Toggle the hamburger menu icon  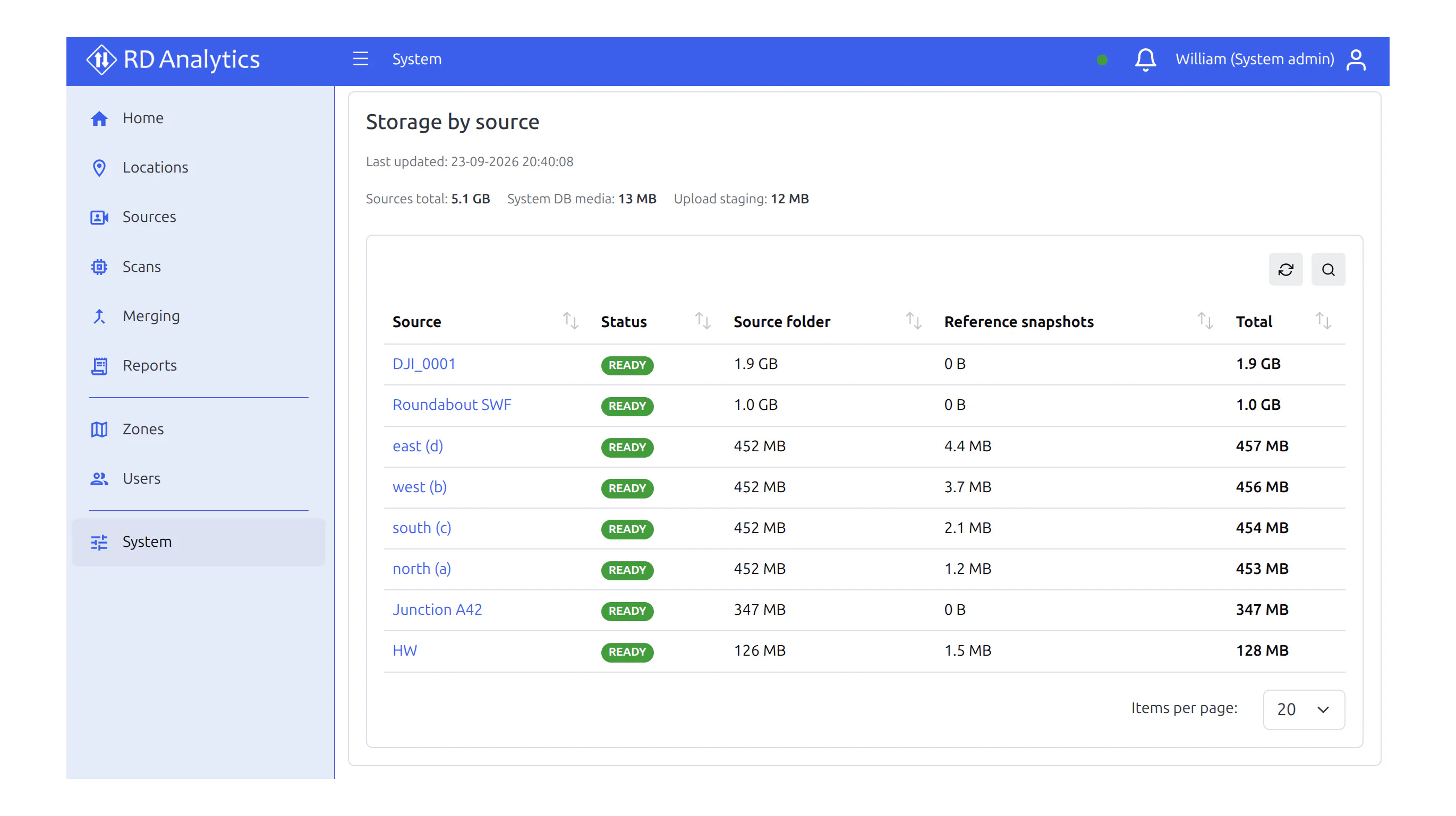(361, 59)
